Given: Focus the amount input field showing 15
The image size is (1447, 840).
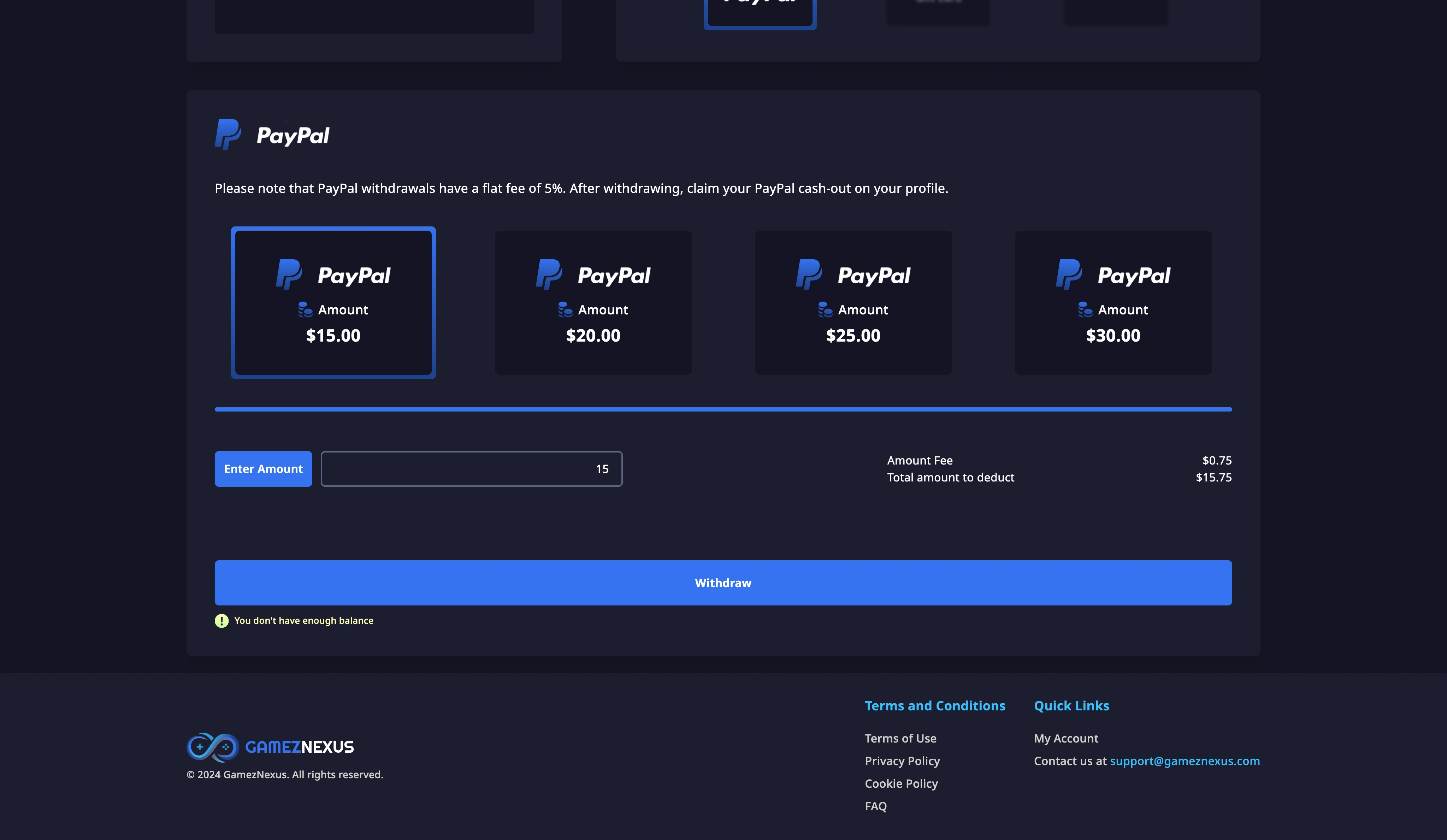Looking at the screenshot, I should [x=471, y=468].
